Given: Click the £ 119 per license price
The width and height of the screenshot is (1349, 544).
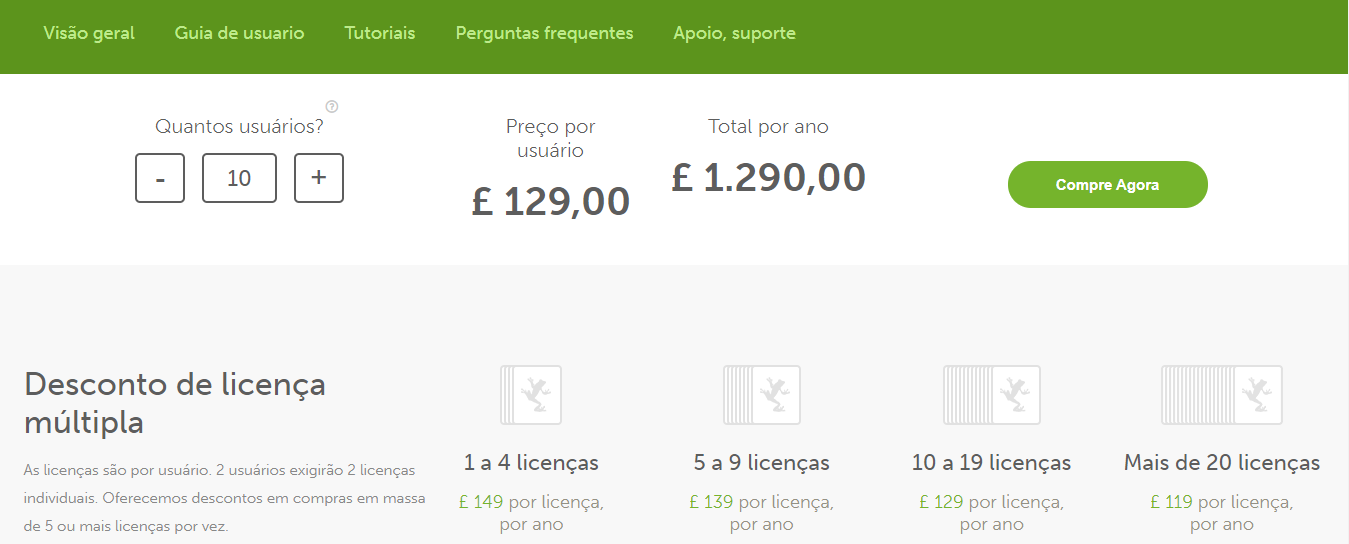Looking at the screenshot, I should coord(1171,501).
